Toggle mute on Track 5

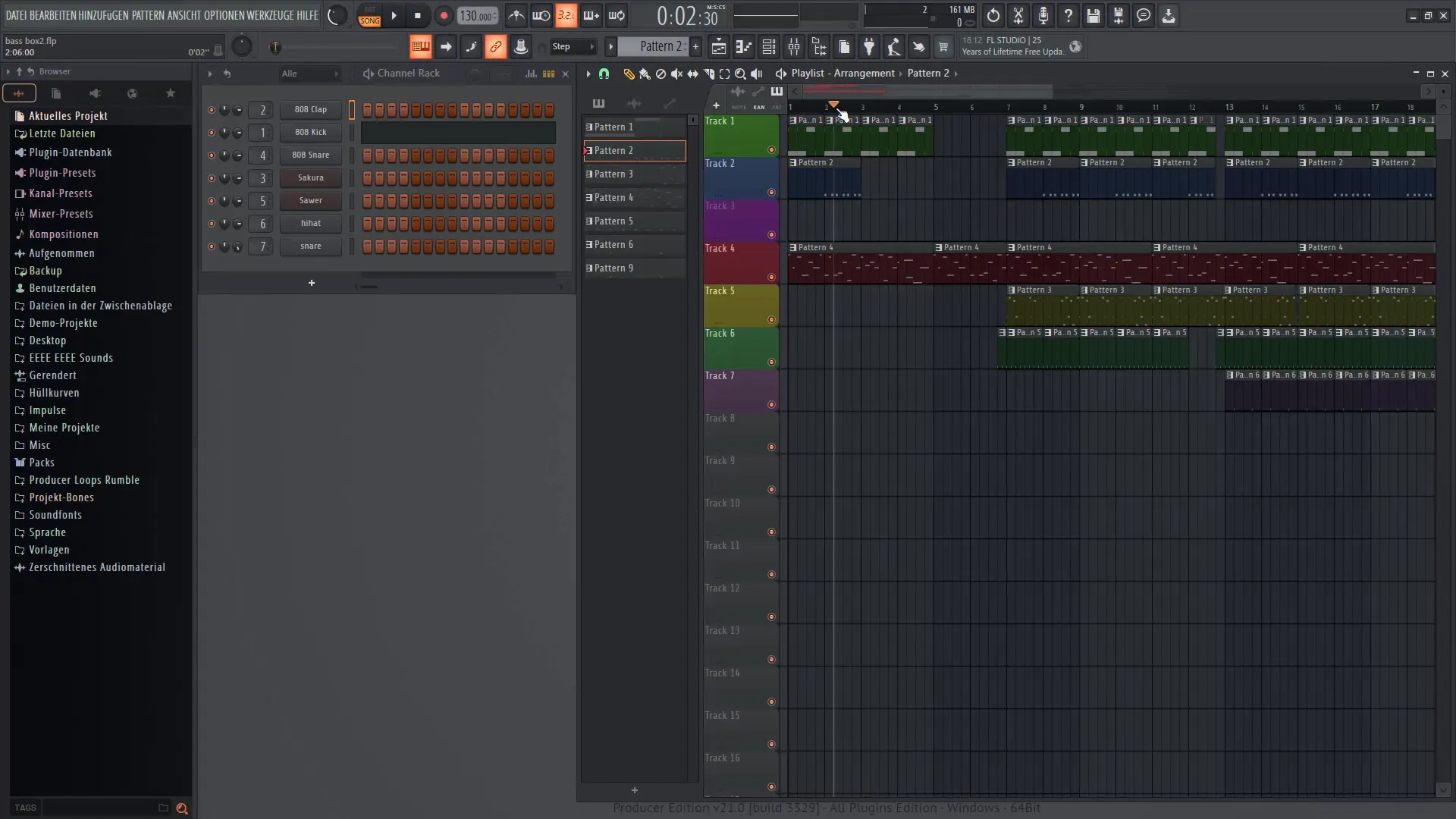pos(771,319)
